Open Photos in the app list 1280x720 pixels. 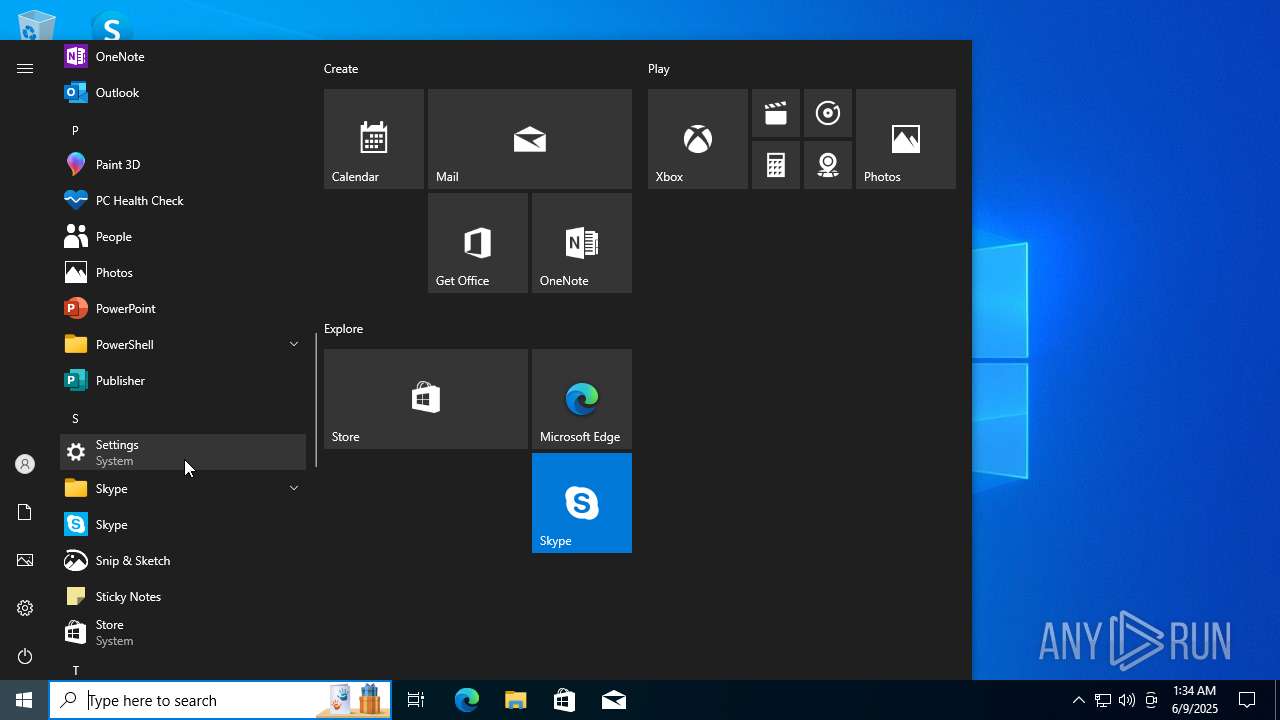183,272
